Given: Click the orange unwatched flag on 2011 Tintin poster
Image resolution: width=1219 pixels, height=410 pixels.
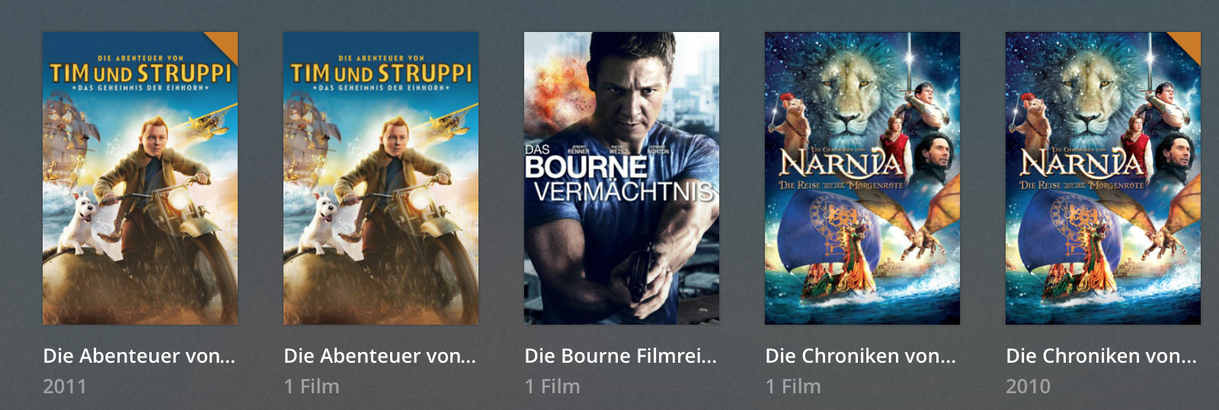Looking at the screenshot, I should click(226, 43).
